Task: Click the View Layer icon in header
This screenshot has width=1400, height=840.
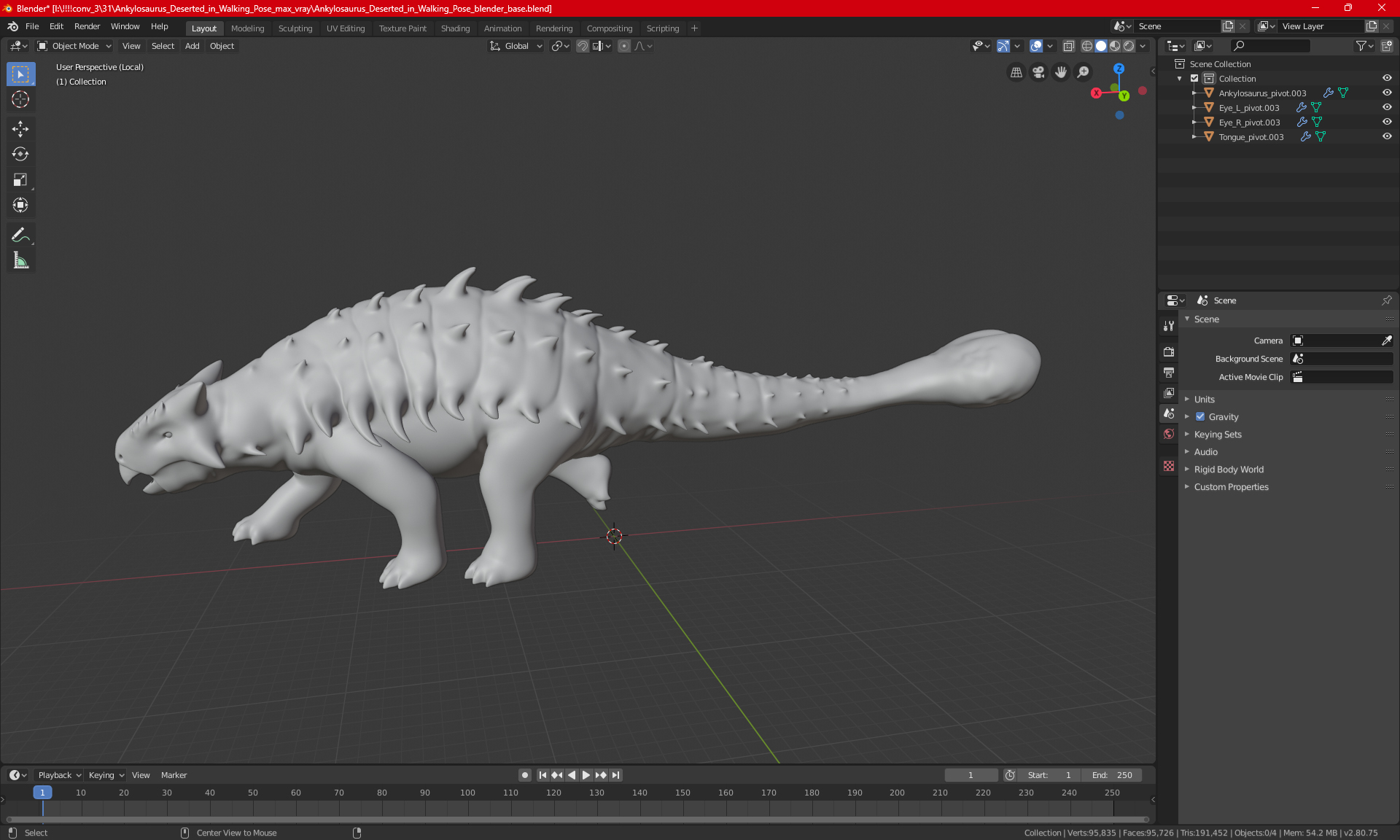Action: [x=1264, y=26]
